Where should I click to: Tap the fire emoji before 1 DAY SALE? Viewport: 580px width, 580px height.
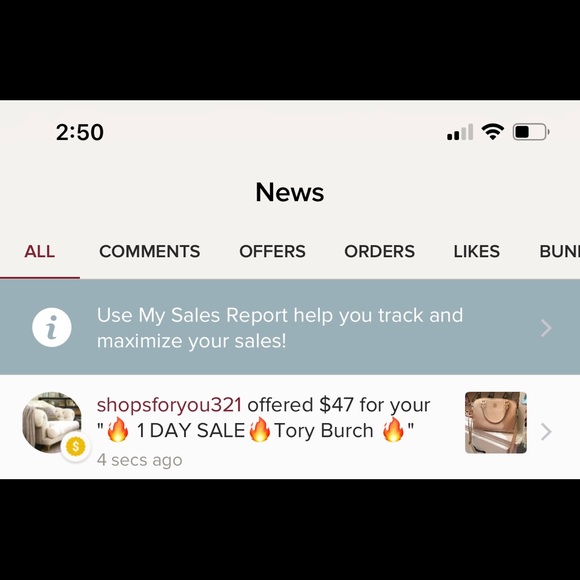(x=117, y=429)
